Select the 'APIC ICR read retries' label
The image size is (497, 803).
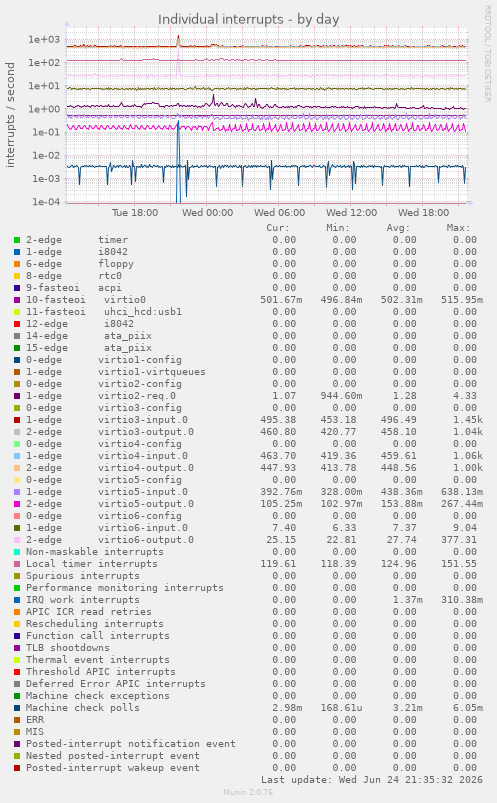89,612
